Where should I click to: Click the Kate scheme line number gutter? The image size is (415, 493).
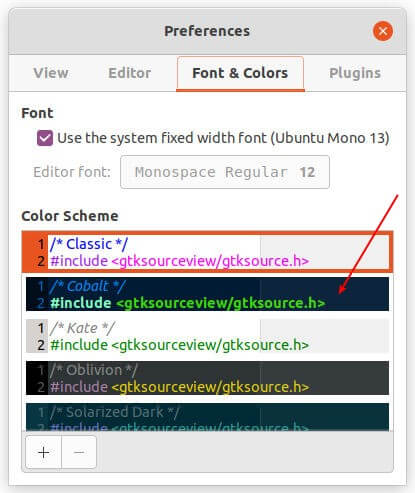click(x=37, y=336)
